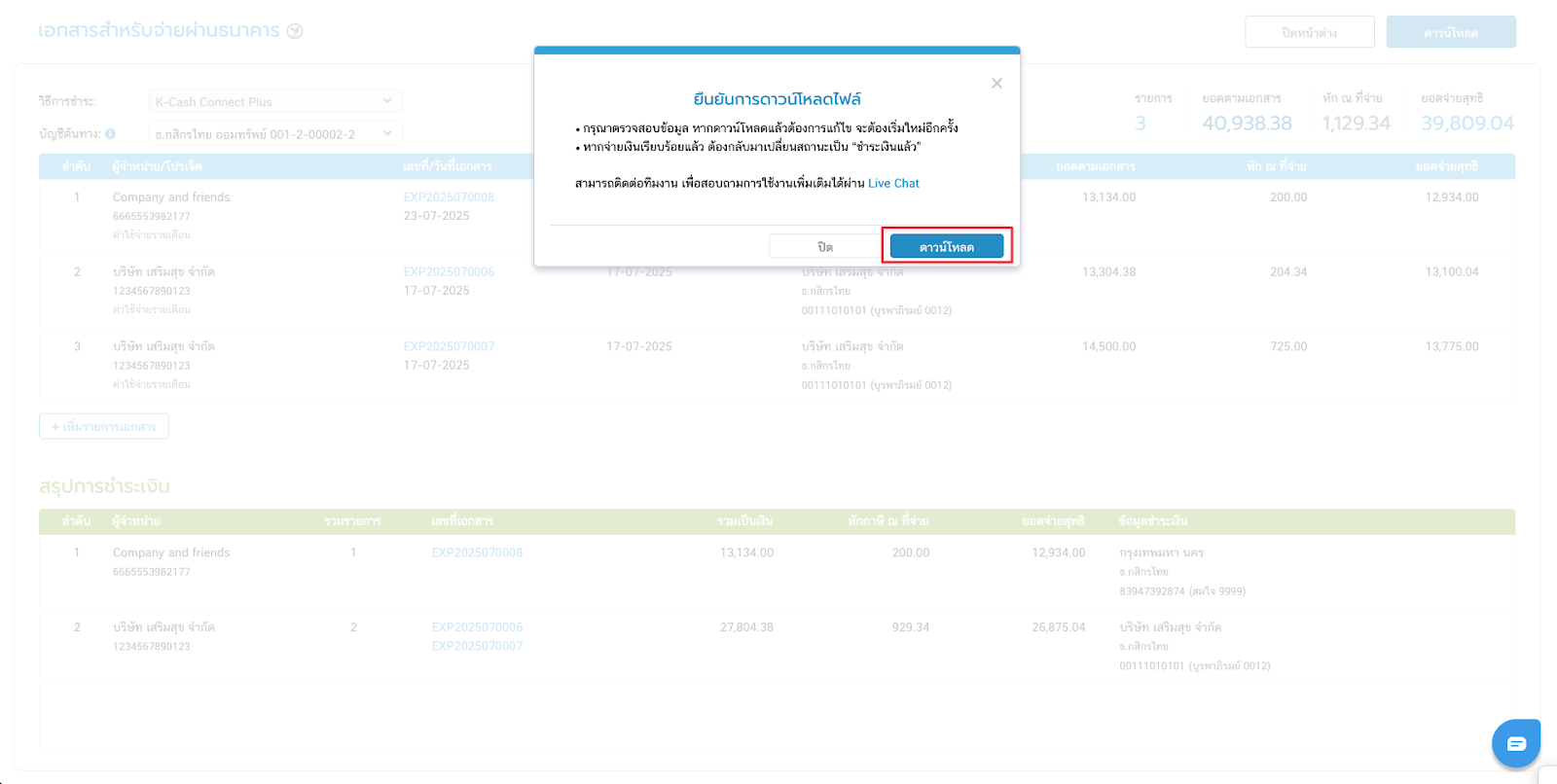Click the ปิดหน้าต่าง button at top
The height and width of the screenshot is (784, 1557).
pos(1309,32)
